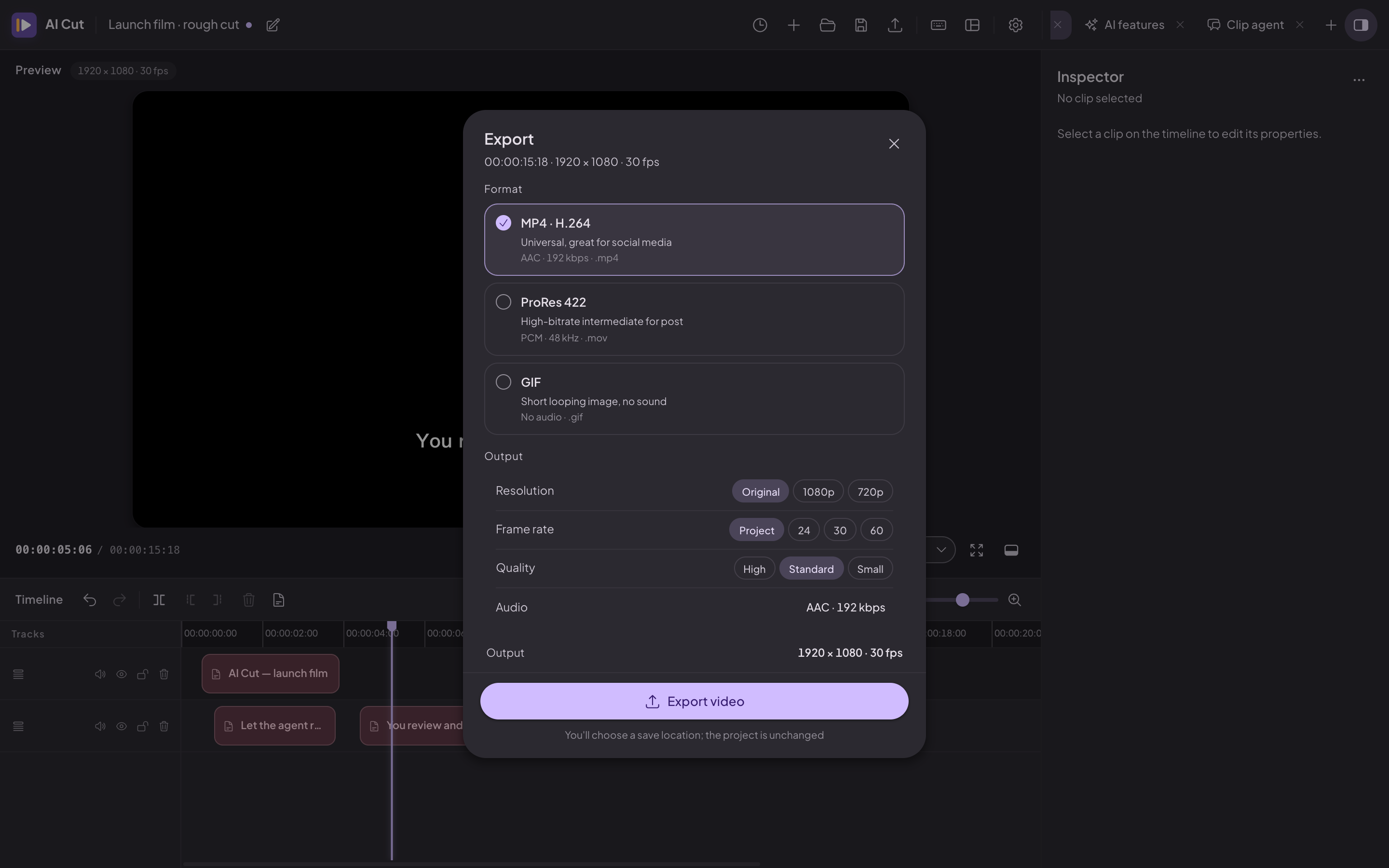Screen dimensions: 1389x868
Task: Open settings gear icon
Action: (1015, 25)
